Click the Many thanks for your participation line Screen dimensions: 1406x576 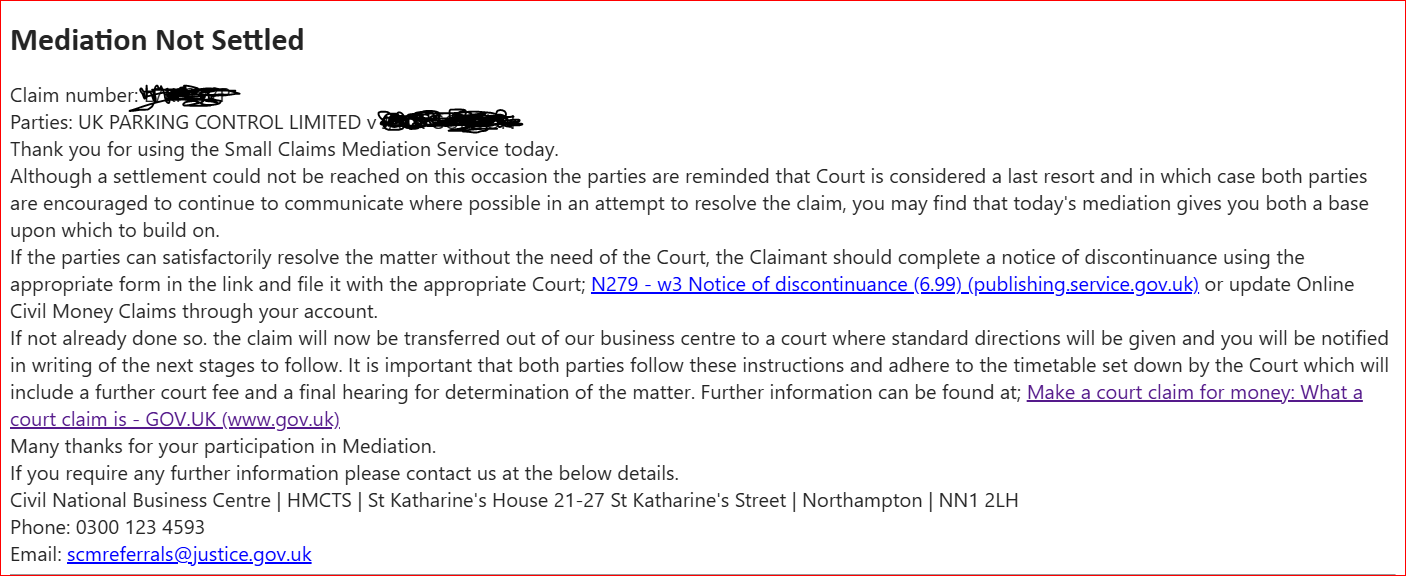223,446
